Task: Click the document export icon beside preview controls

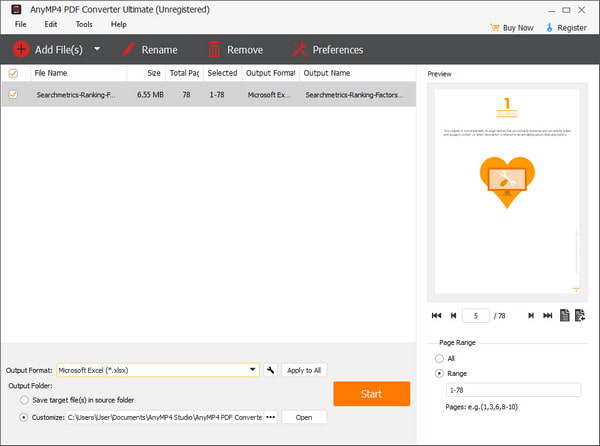Action: click(x=580, y=315)
